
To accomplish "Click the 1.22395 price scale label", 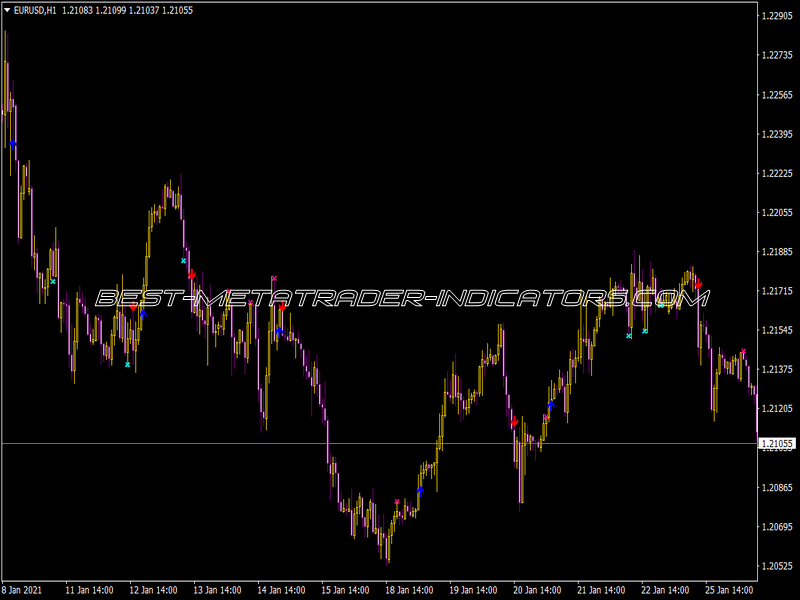I will tap(777, 134).
